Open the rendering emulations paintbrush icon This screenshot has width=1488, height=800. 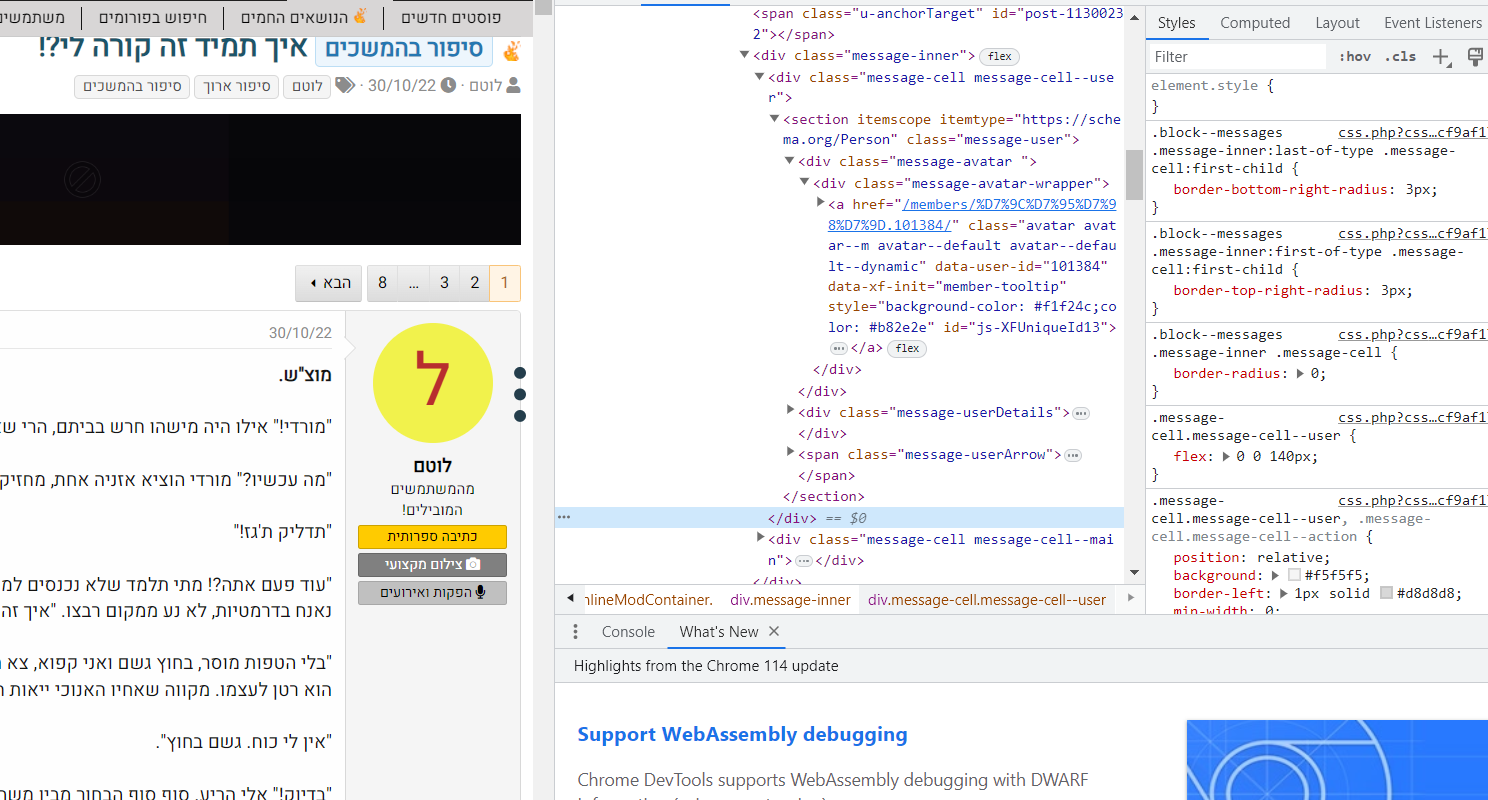(x=1474, y=57)
